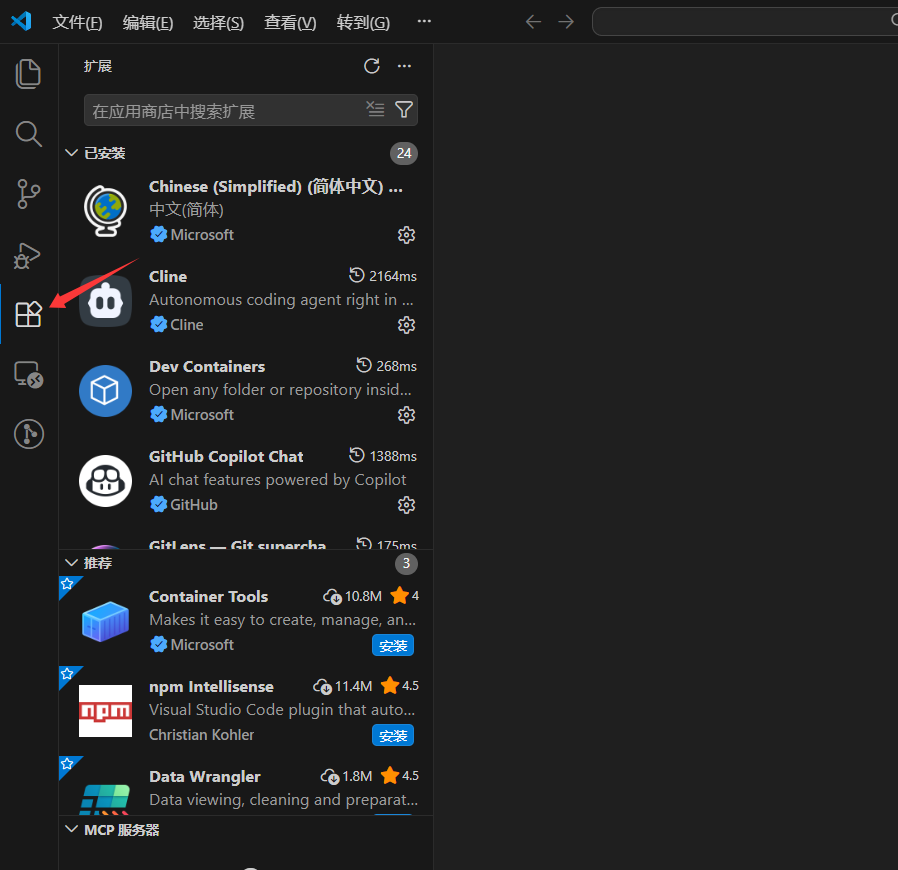Open the 转到(G) menu
898x870 pixels.
(363, 22)
